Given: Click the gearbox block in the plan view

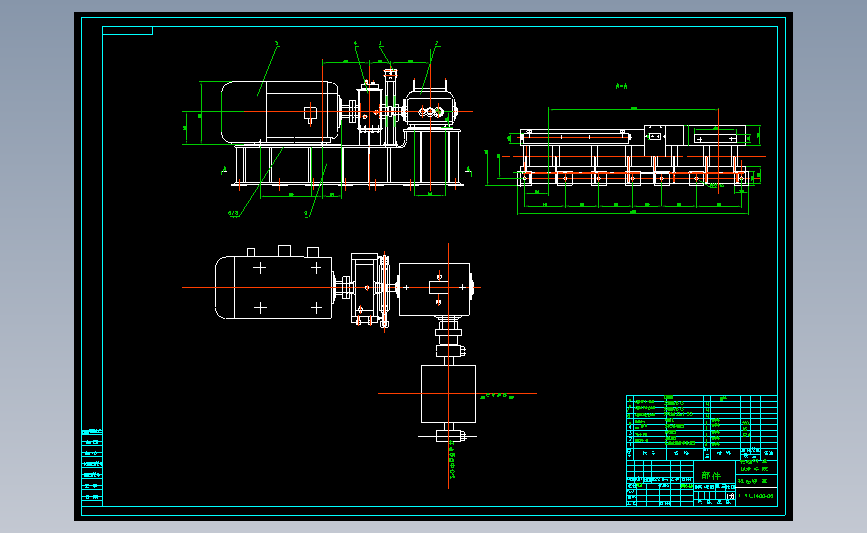Looking at the screenshot, I should coord(435,289).
